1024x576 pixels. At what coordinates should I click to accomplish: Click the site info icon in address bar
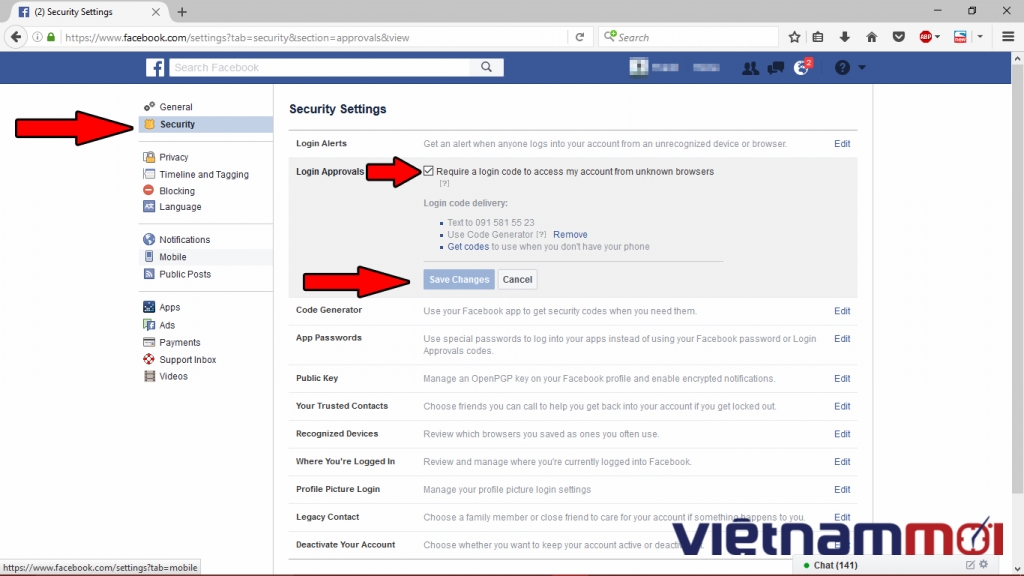[x=37, y=37]
